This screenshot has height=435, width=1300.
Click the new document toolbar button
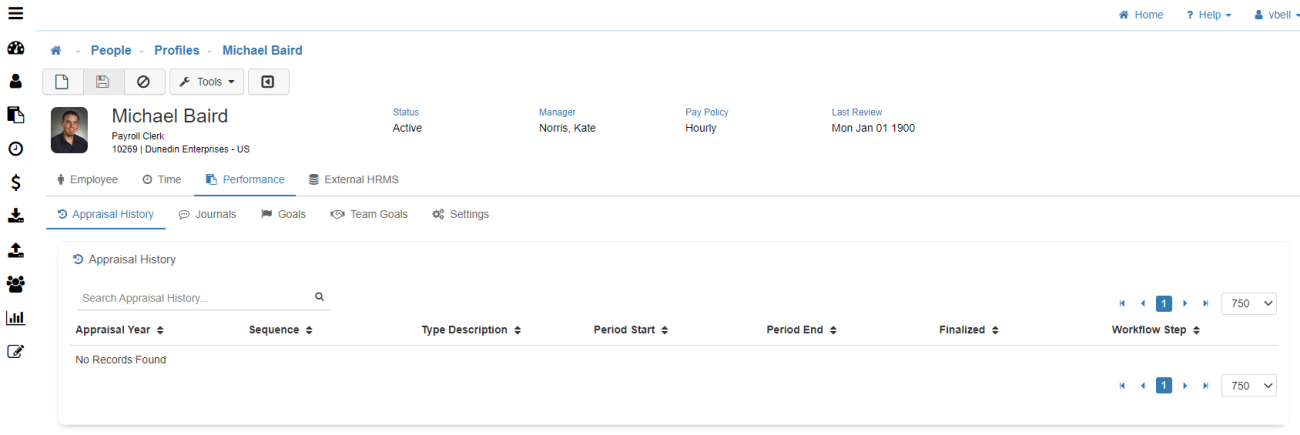(x=62, y=82)
